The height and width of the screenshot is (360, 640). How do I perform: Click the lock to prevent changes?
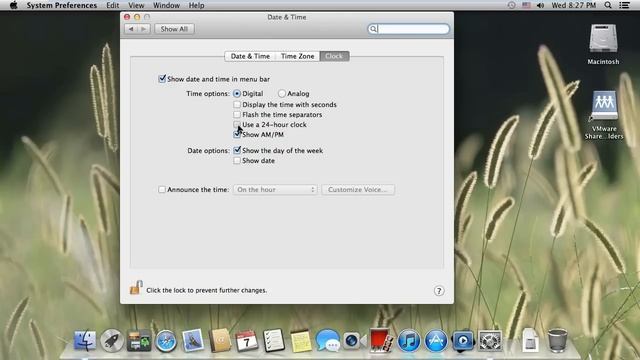click(x=136, y=288)
